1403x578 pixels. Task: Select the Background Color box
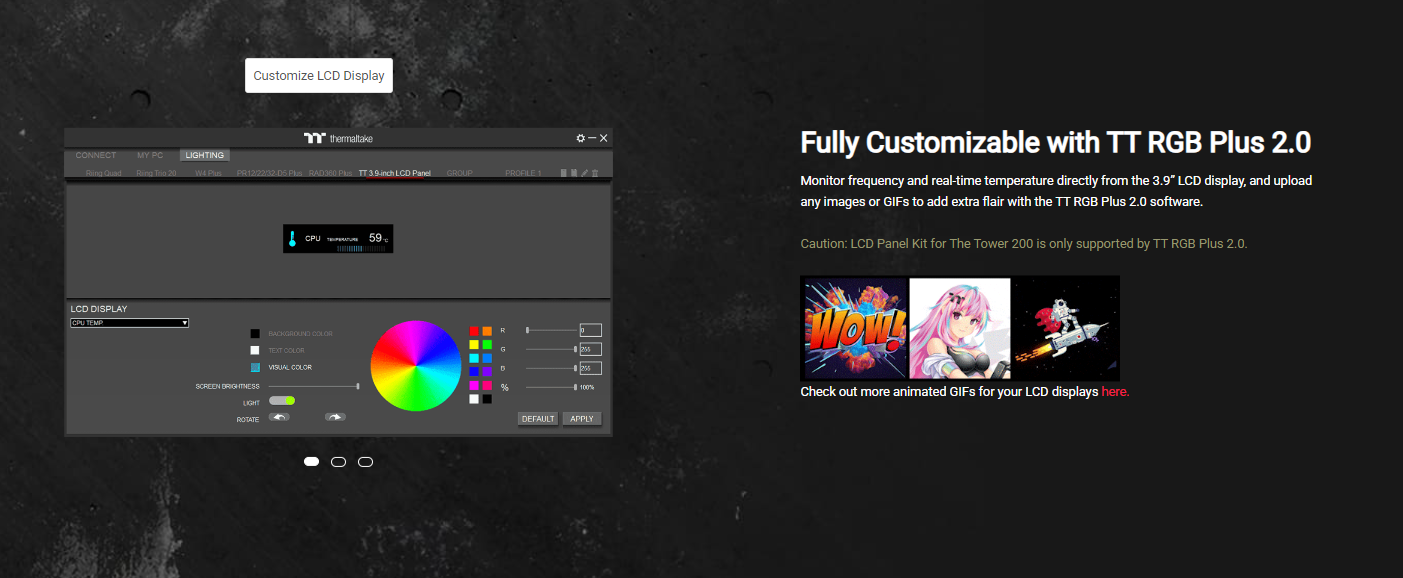click(x=255, y=334)
